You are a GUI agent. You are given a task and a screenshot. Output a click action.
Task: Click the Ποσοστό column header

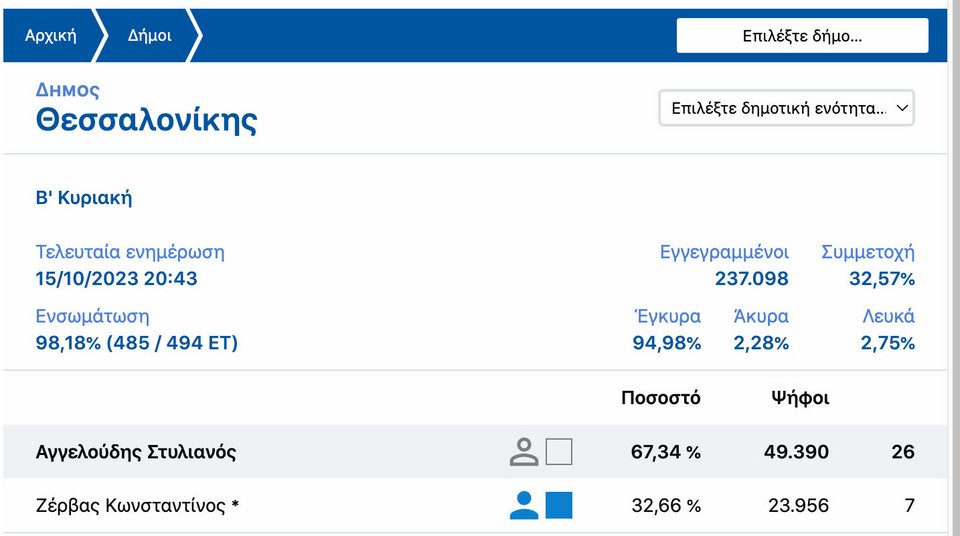660,398
